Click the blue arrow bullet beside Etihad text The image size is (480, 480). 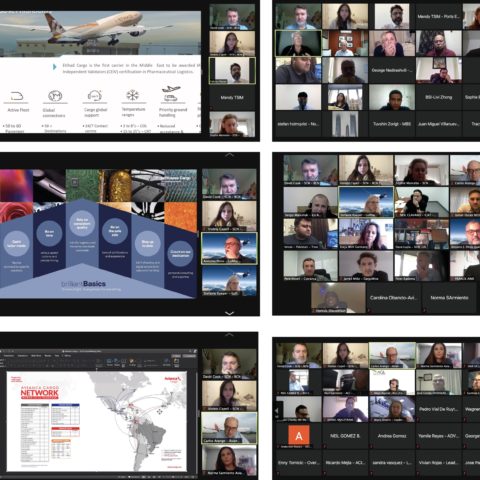pyautogui.click(x=54, y=67)
